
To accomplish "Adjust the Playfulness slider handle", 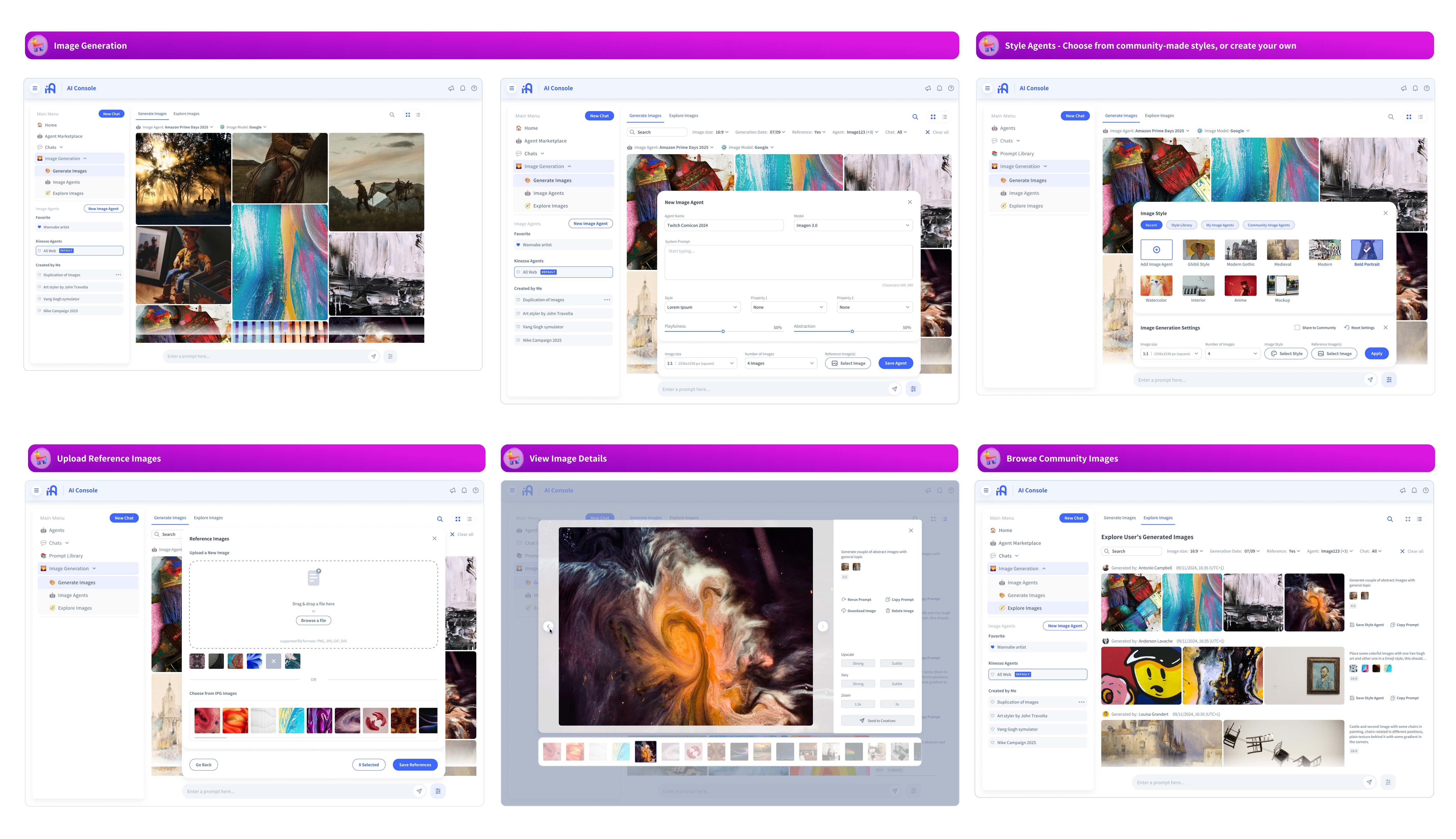I will click(723, 331).
